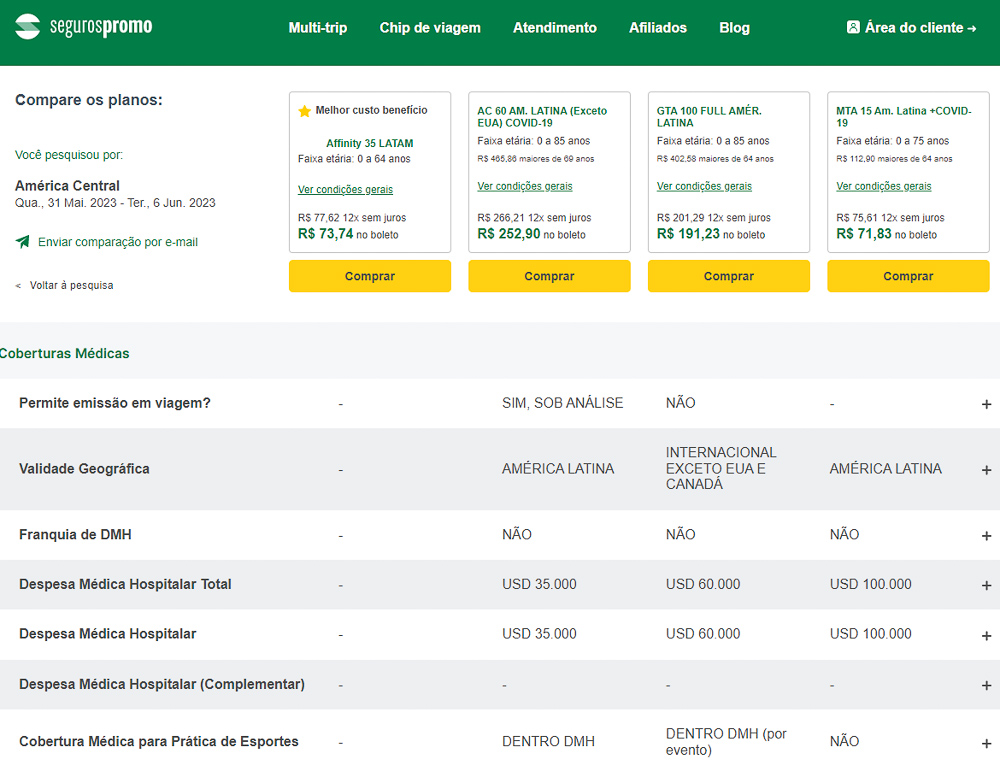
Task: Open Affinity 35 LATAM plan title
Action: click(x=369, y=143)
